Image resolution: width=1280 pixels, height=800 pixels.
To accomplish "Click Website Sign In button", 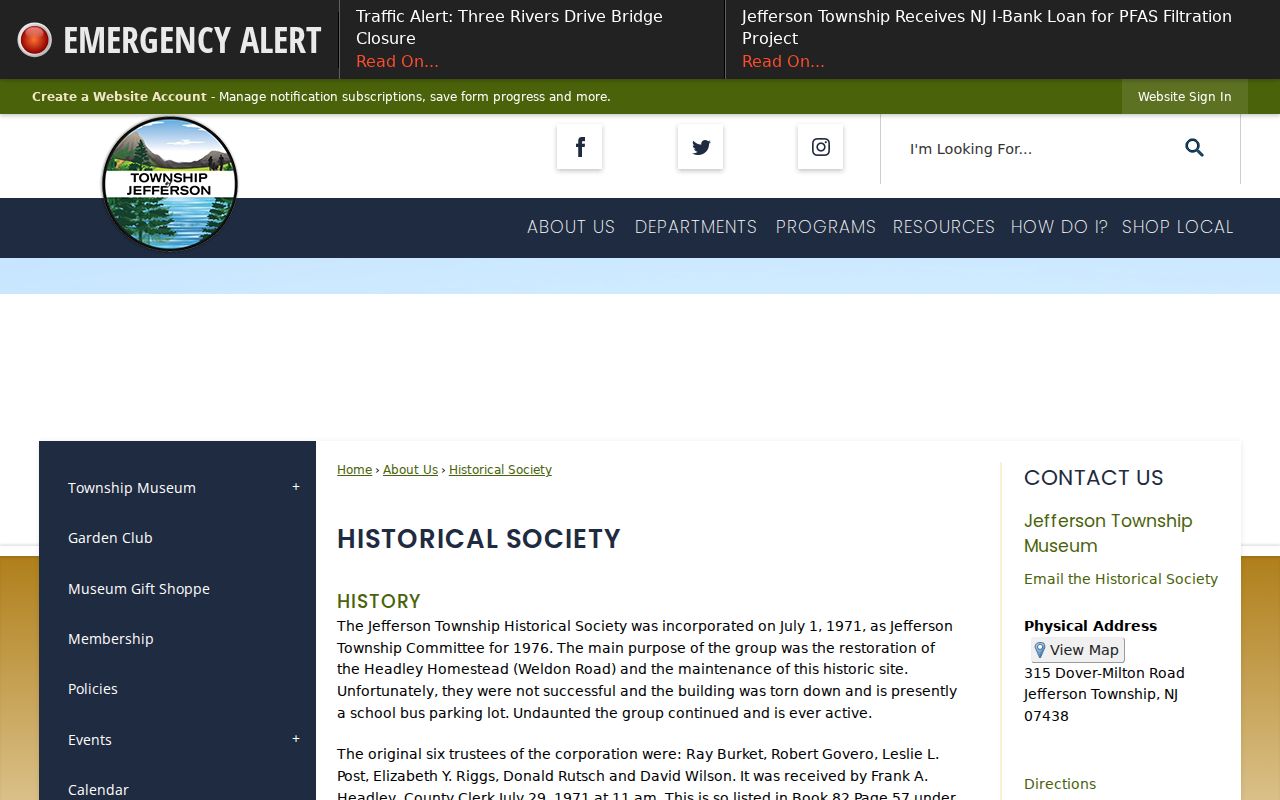I will (x=1185, y=97).
